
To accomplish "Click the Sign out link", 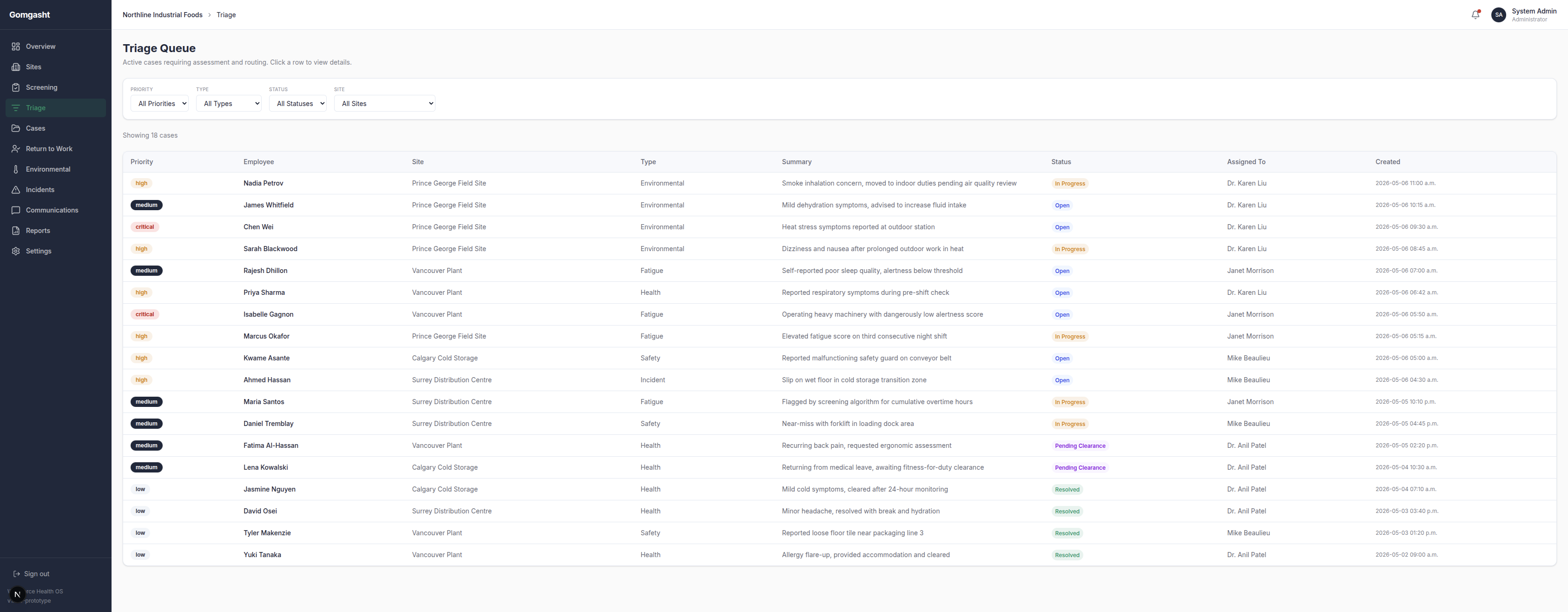I will point(32,574).
